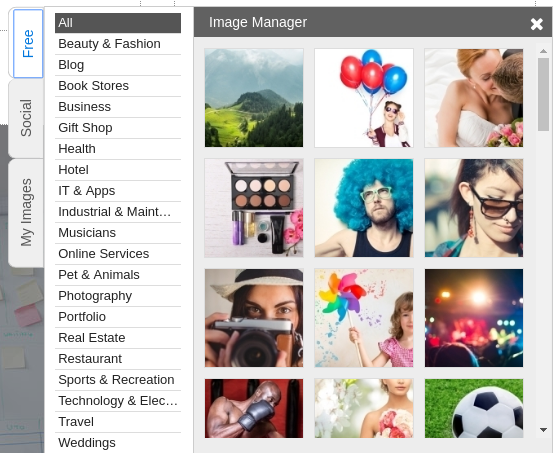The height and width of the screenshot is (453, 553).
Task: Pick the red and blue balloons image
Action: tap(364, 98)
